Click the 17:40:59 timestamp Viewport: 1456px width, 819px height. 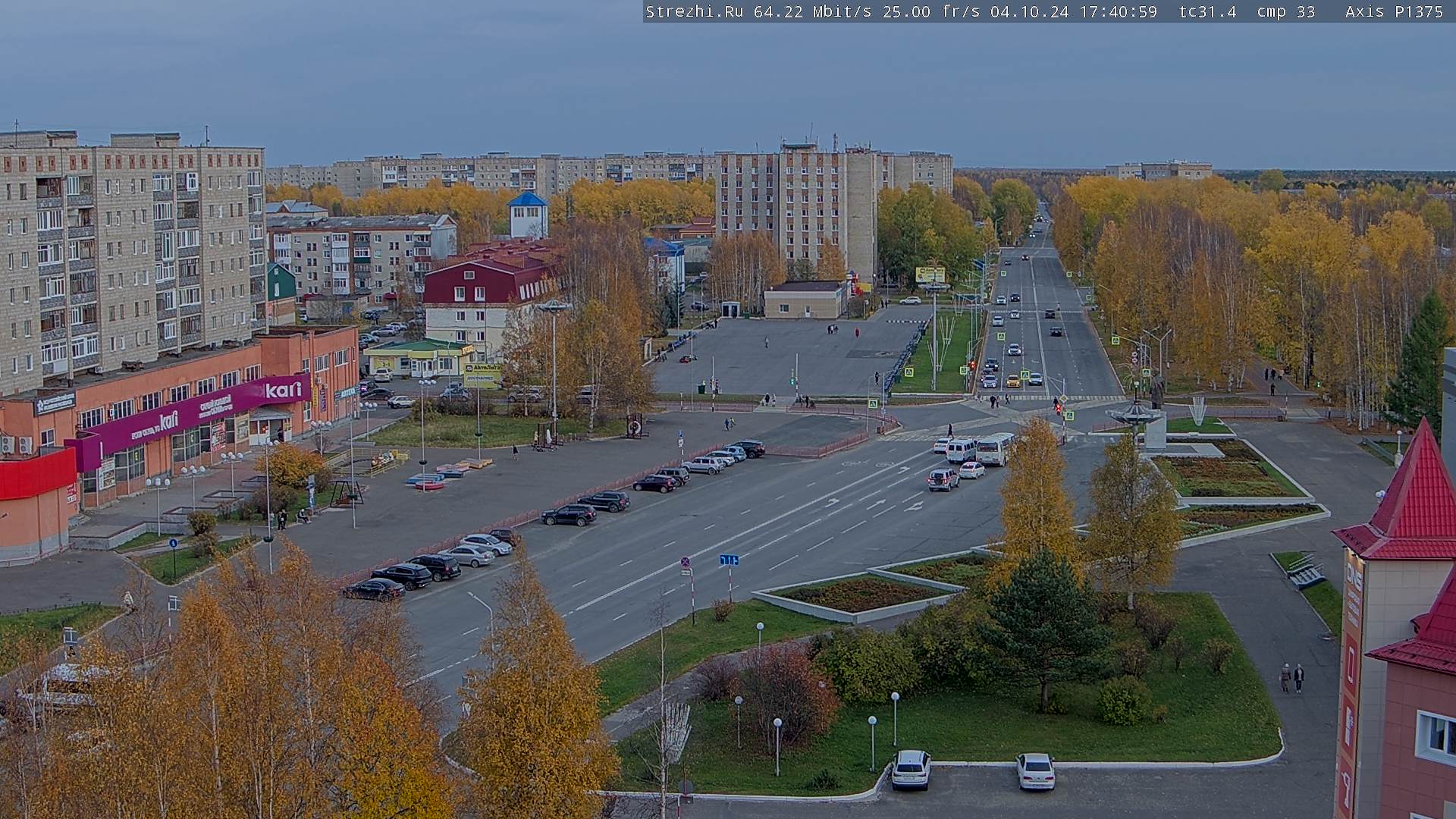[x=1118, y=11]
